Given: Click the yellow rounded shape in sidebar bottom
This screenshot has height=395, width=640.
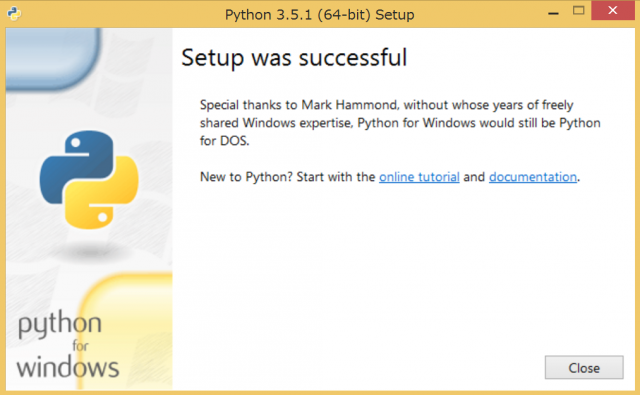Looking at the screenshot, I should click(127, 331).
